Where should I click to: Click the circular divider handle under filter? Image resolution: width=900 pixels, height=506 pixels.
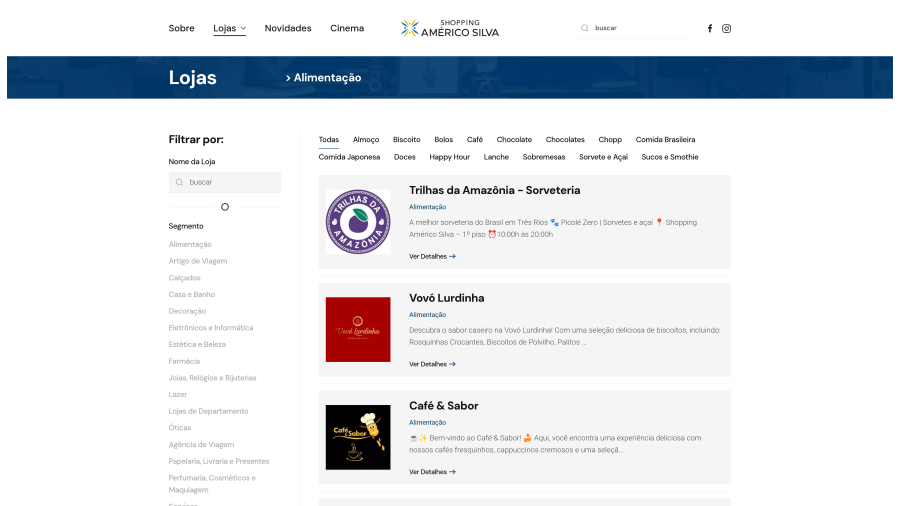[225, 207]
